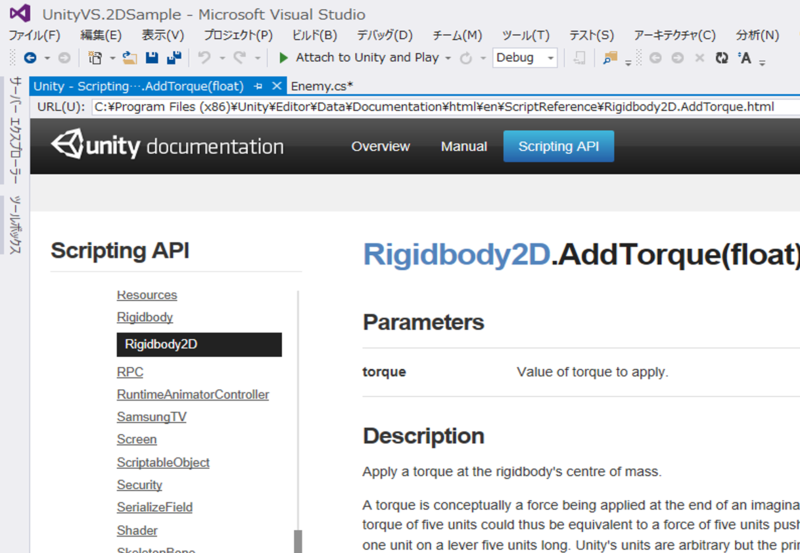Click the web browser Forward icon
The width and height of the screenshot is (800, 553).
[678, 58]
